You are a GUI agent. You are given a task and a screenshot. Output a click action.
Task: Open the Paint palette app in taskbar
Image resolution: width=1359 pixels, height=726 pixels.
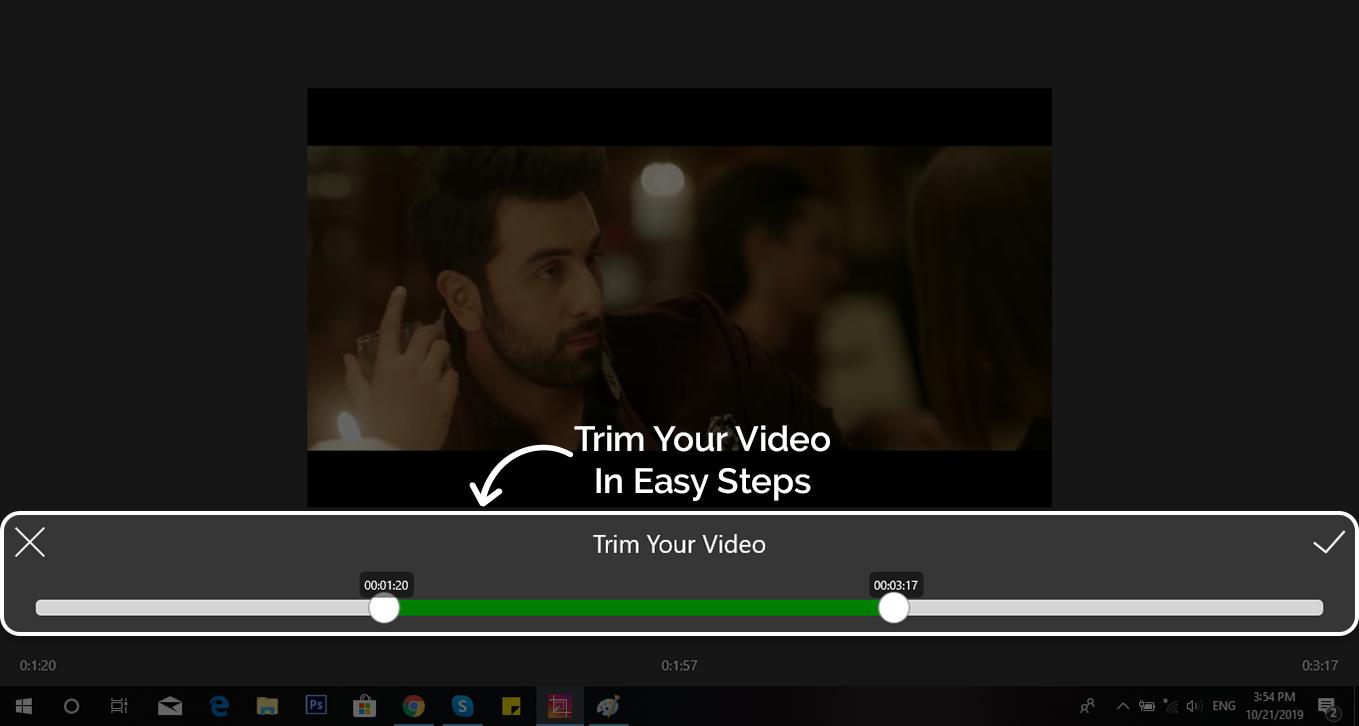(608, 706)
